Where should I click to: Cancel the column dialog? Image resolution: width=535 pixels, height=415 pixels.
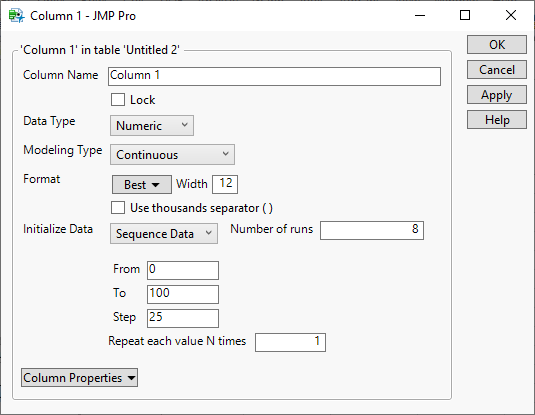coord(497,70)
